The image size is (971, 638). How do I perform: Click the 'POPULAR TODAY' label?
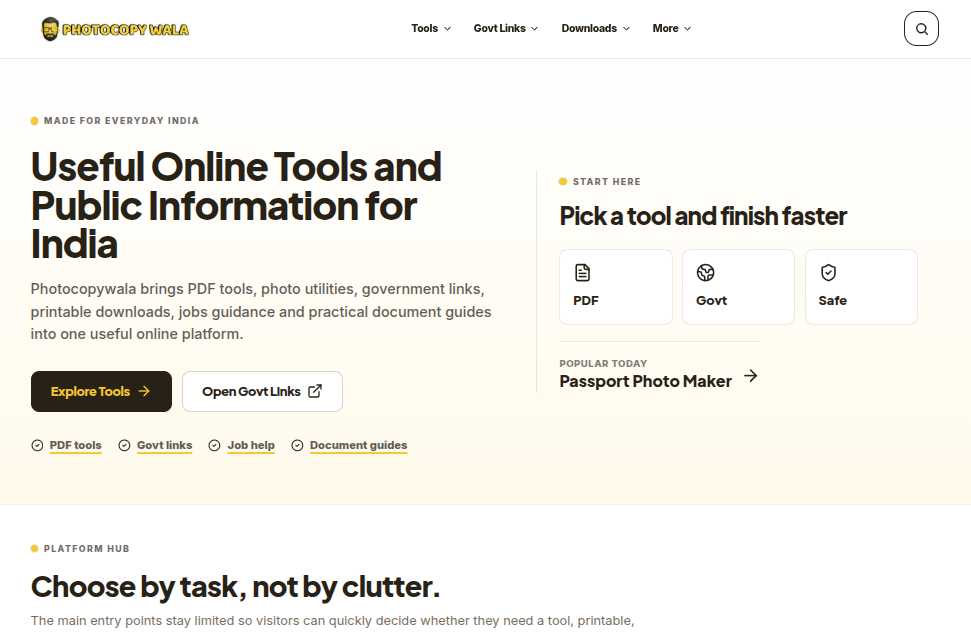(603, 364)
